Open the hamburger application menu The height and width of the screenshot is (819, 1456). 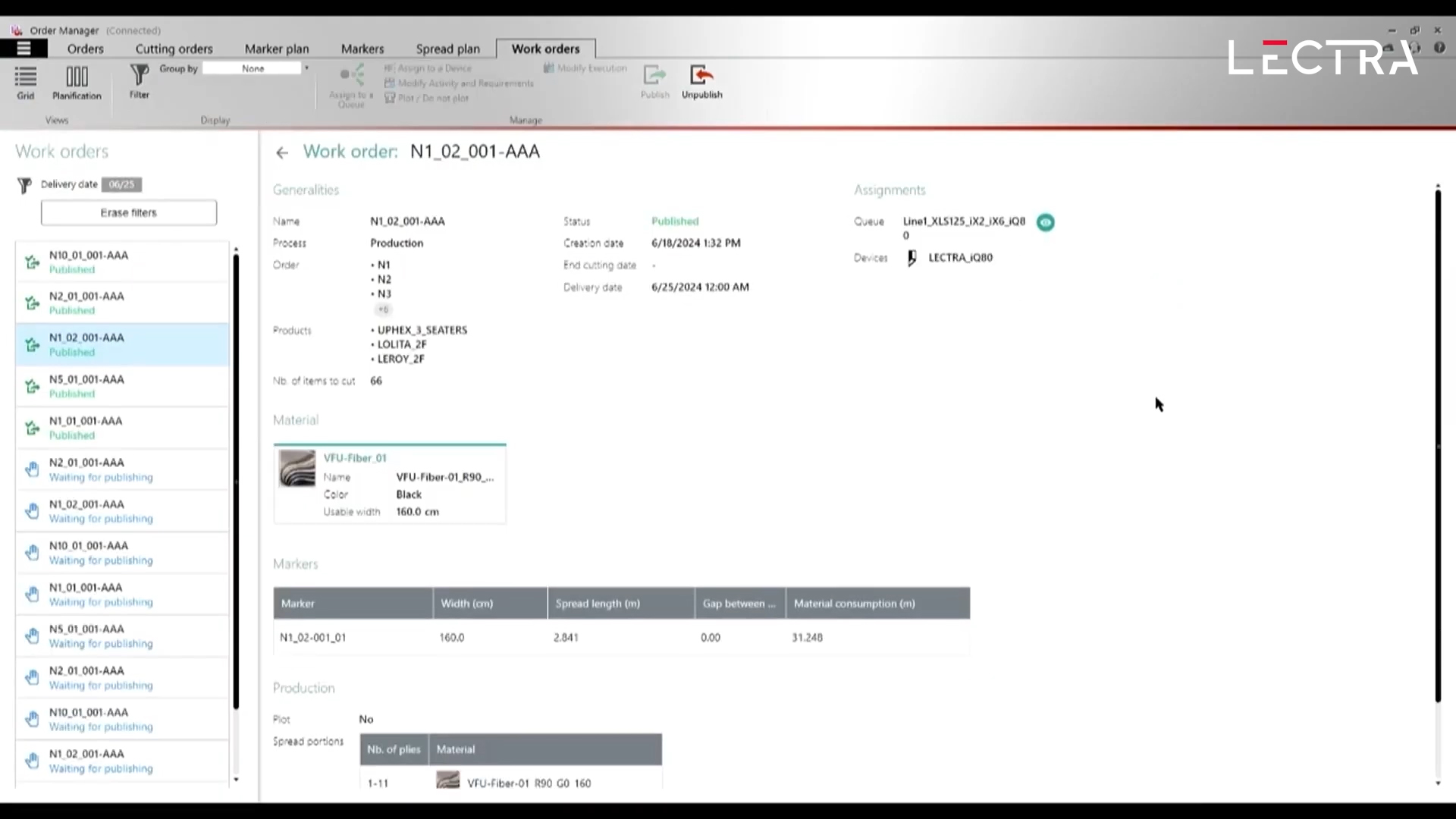pos(24,49)
